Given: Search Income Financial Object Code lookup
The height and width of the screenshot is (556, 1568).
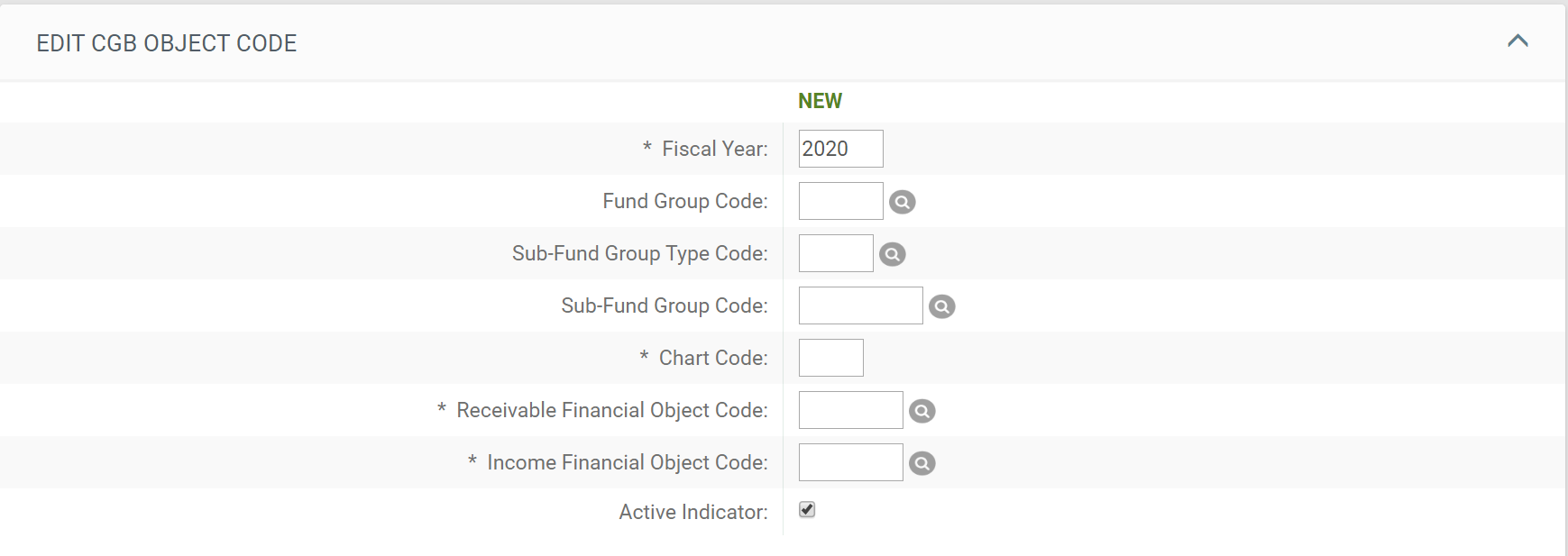Looking at the screenshot, I should 922,463.
